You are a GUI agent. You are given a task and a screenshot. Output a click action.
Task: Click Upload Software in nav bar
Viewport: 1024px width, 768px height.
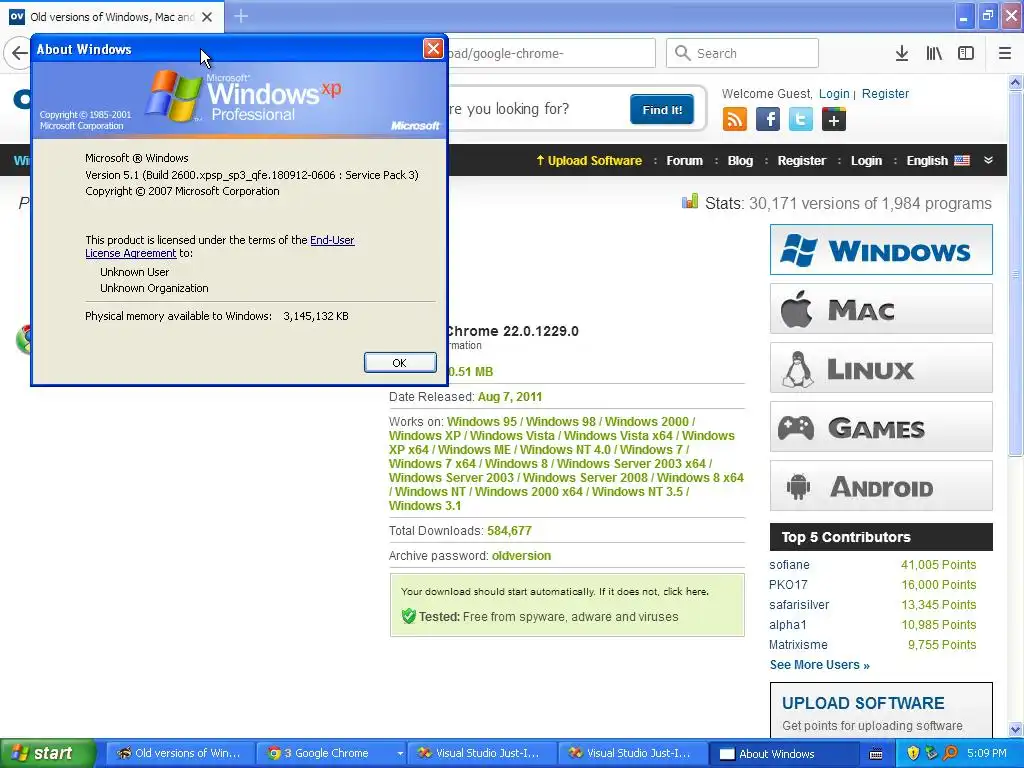(589, 161)
